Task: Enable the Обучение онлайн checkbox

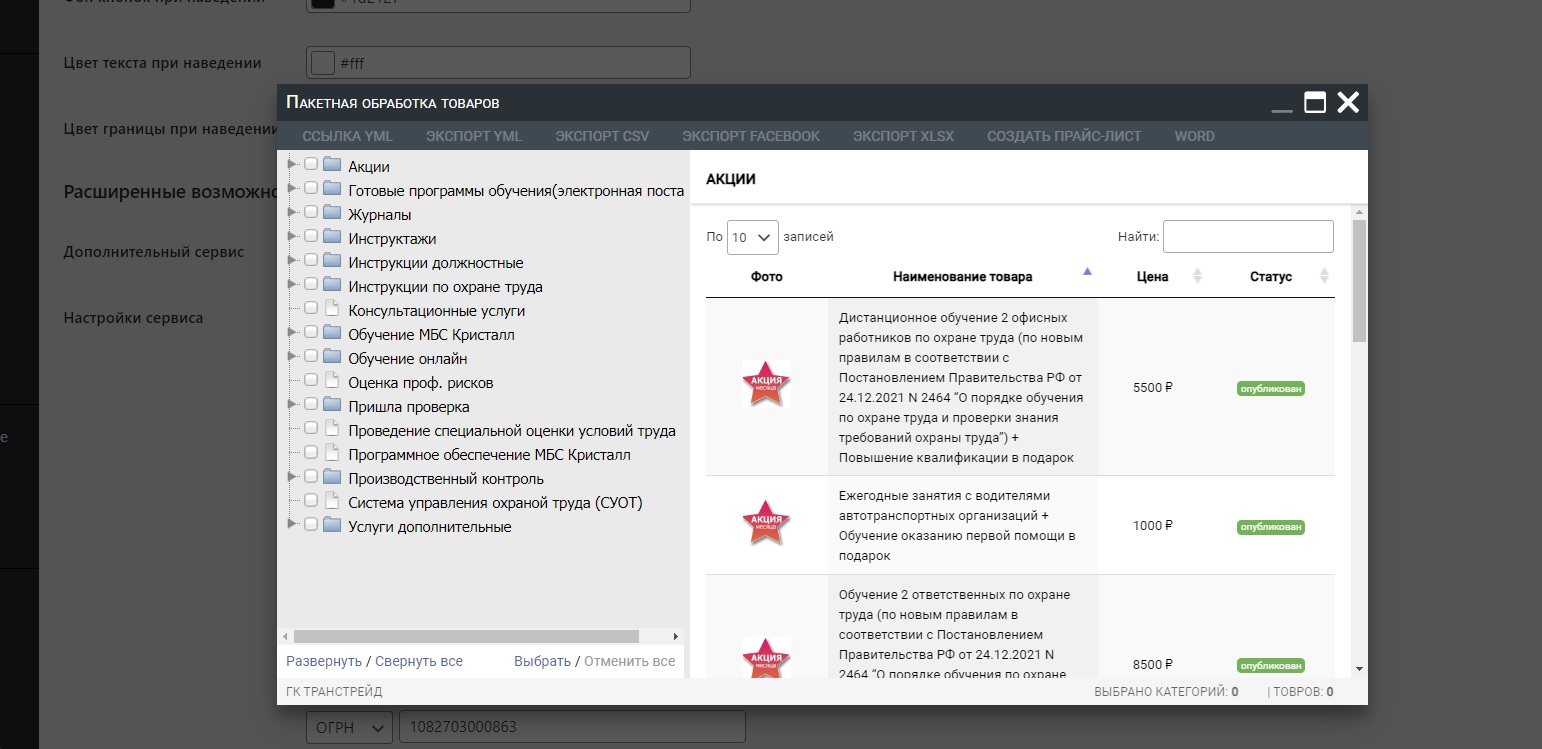Action: pyautogui.click(x=311, y=356)
